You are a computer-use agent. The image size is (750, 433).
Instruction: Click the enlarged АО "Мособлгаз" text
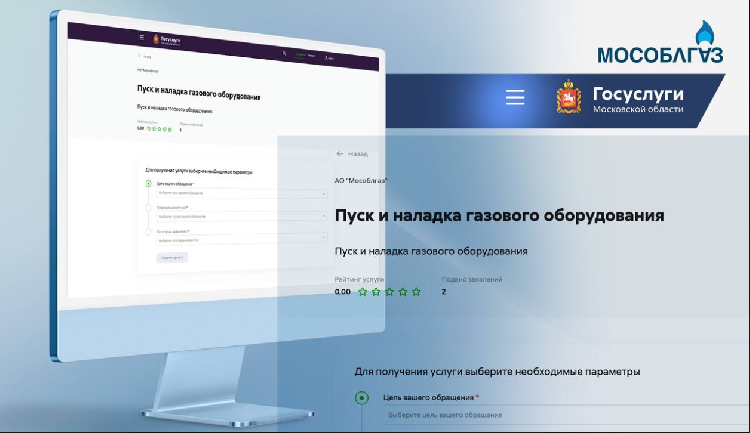tap(361, 180)
